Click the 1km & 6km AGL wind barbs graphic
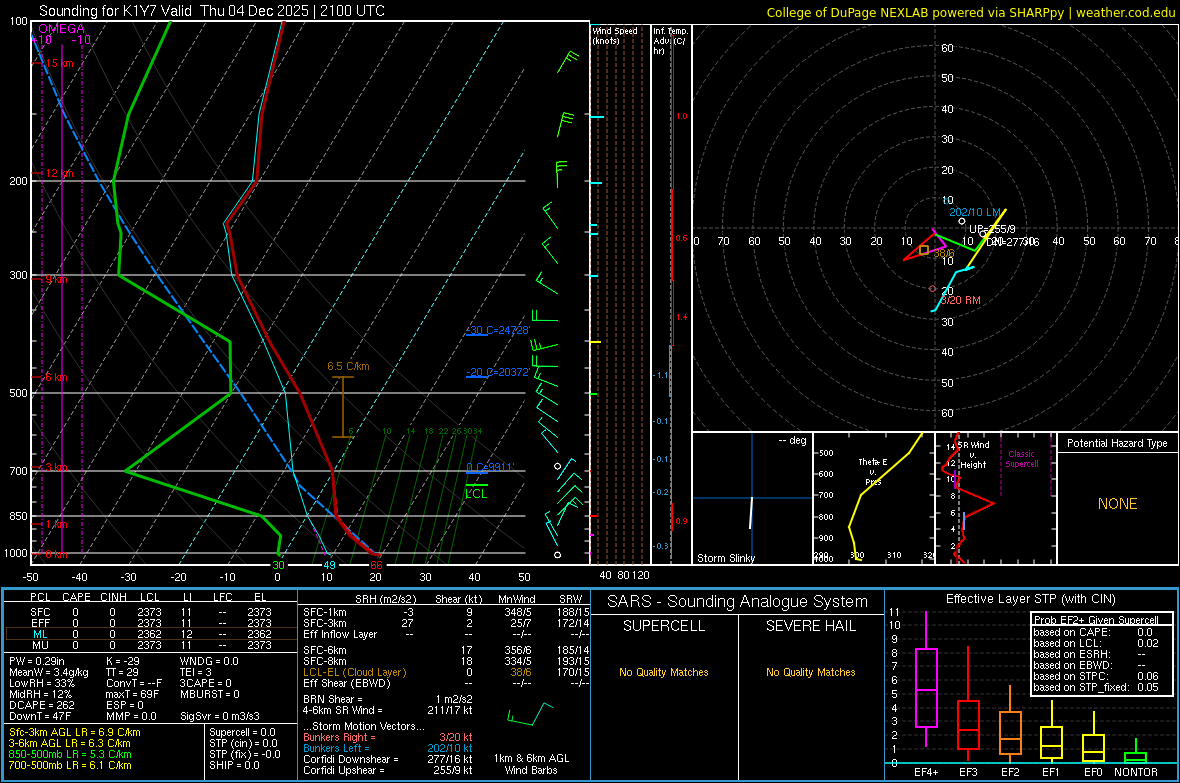1180x783 pixels. [x=530, y=714]
